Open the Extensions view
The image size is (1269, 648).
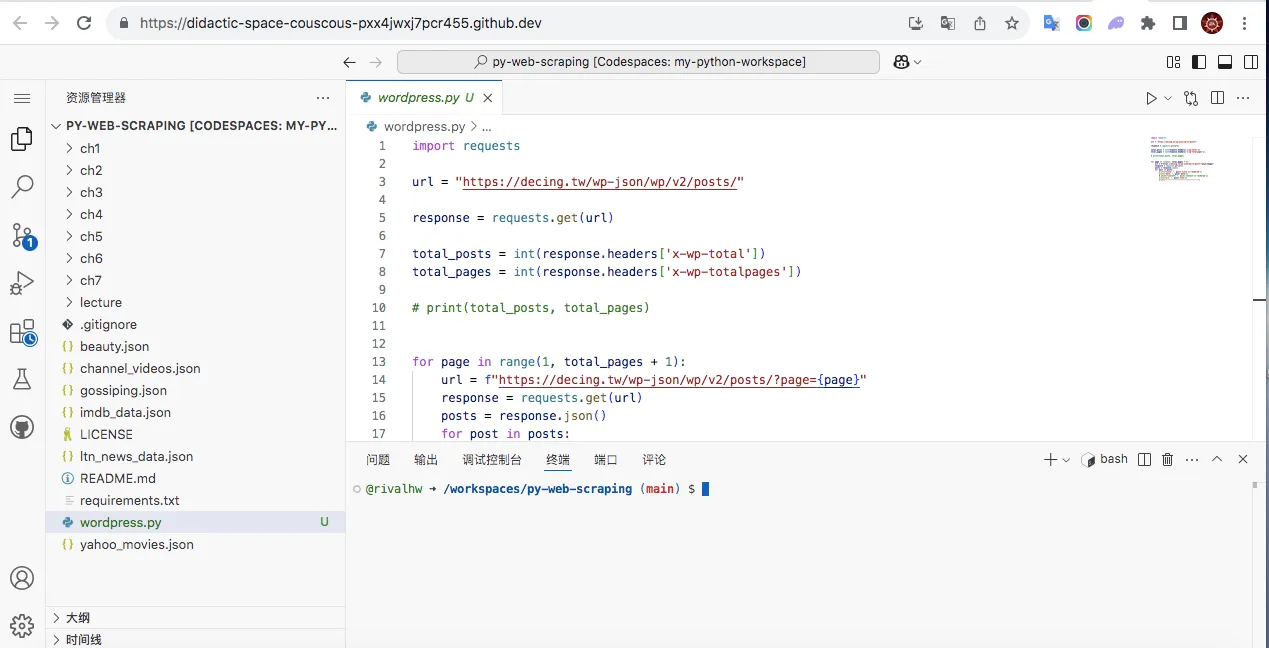[x=22, y=333]
